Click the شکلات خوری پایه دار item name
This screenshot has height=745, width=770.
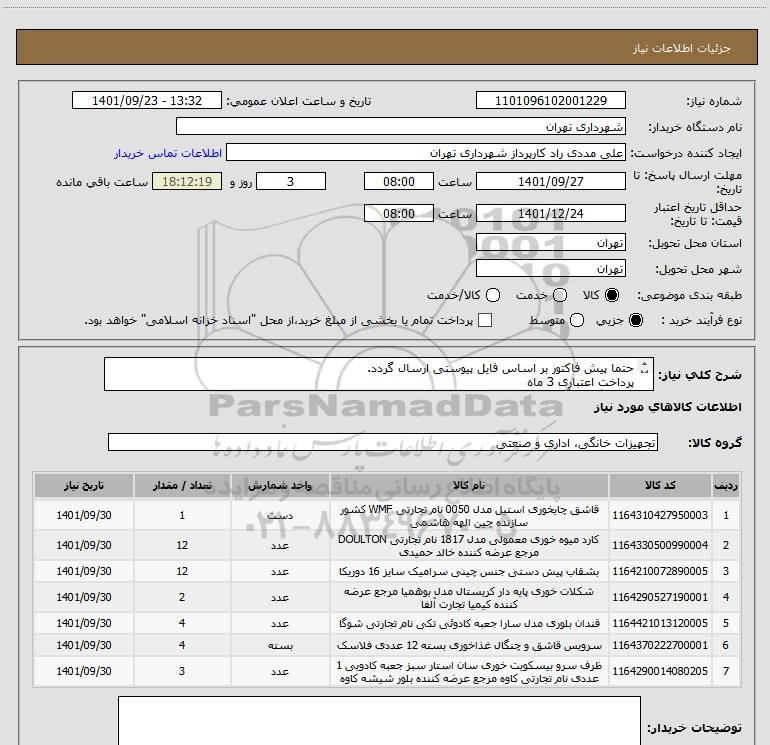click(x=469, y=598)
